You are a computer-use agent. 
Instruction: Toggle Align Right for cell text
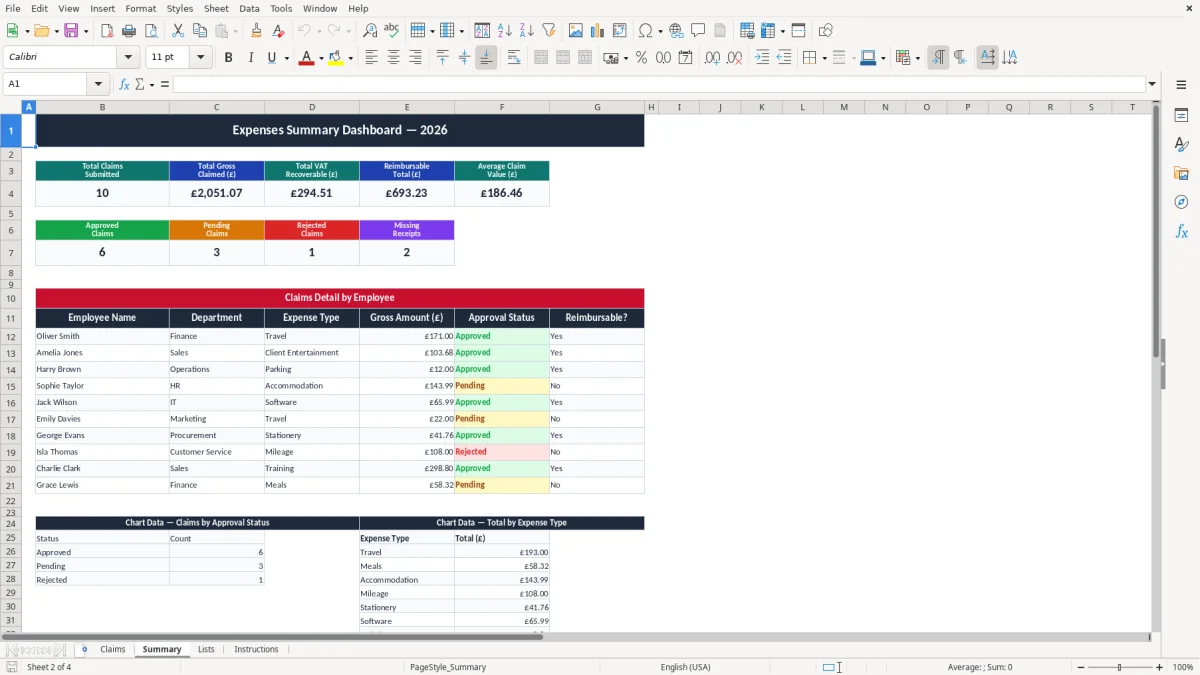414,58
